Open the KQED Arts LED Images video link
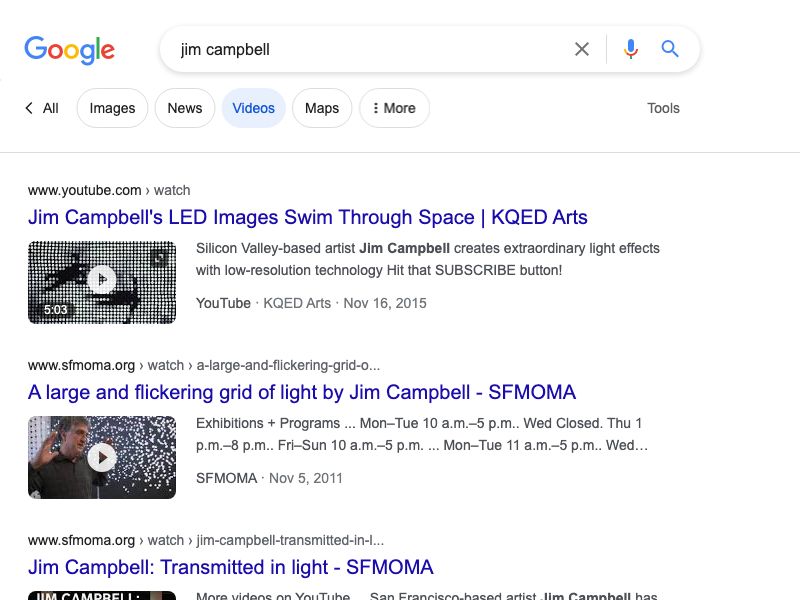 pyautogui.click(x=308, y=217)
